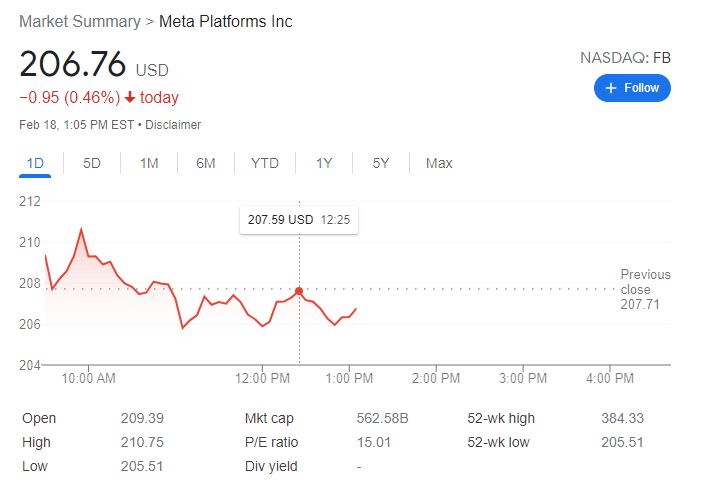Click the NASDAQ: FB ticker label
The height and width of the screenshot is (489, 707).
click(x=625, y=57)
